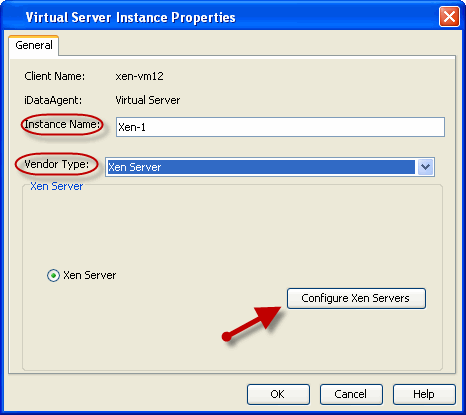
Task: Click the Instance Name label
Action: tap(62, 124)
